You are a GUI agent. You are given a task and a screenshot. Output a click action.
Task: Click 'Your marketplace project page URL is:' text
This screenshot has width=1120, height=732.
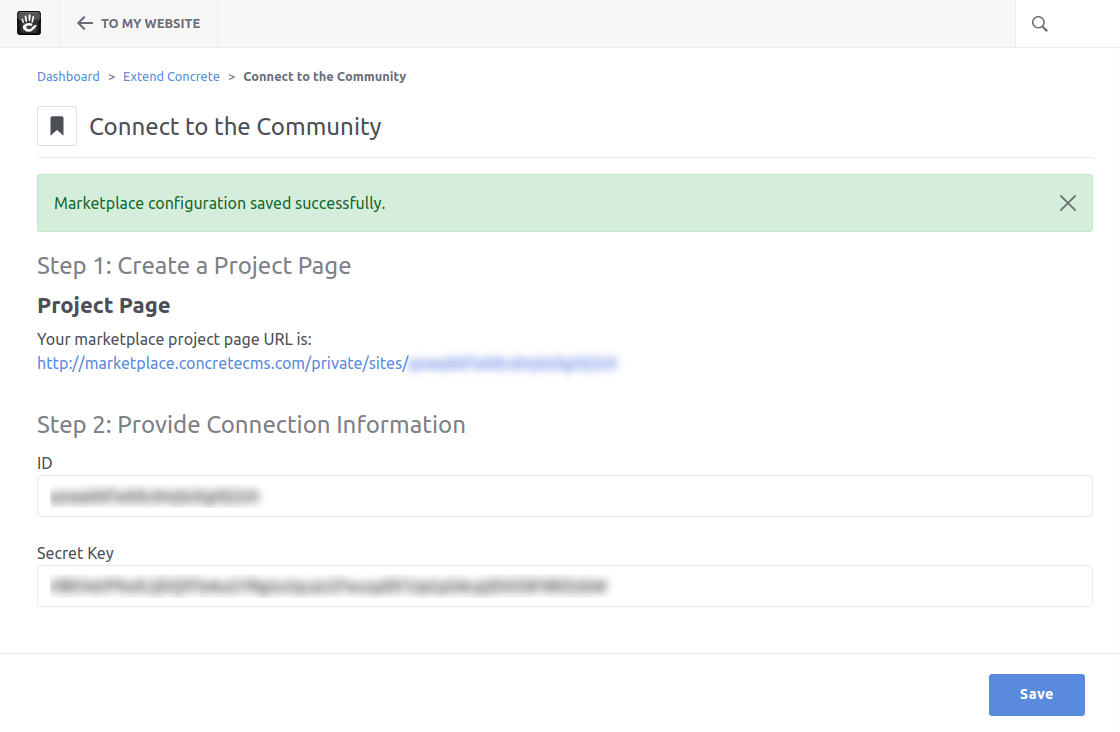pos(174,339)
